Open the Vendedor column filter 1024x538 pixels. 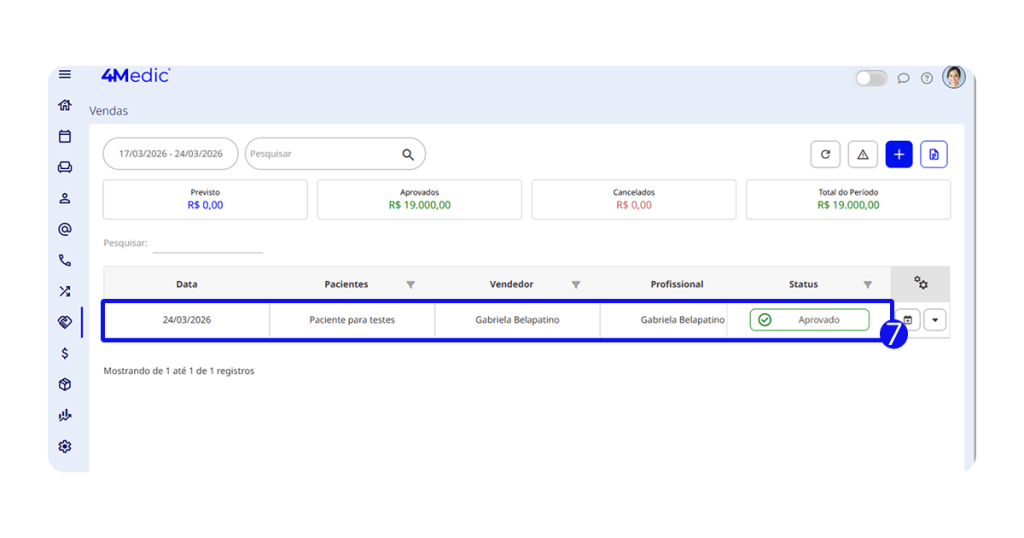pyautogui.click(x=576, y=285)
